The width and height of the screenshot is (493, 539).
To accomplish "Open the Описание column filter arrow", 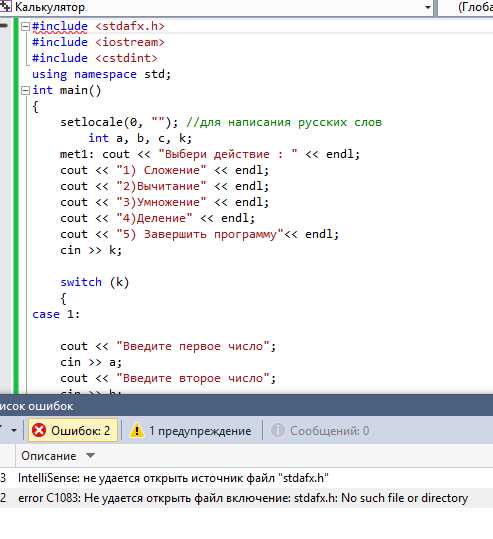I will [90, 455].
